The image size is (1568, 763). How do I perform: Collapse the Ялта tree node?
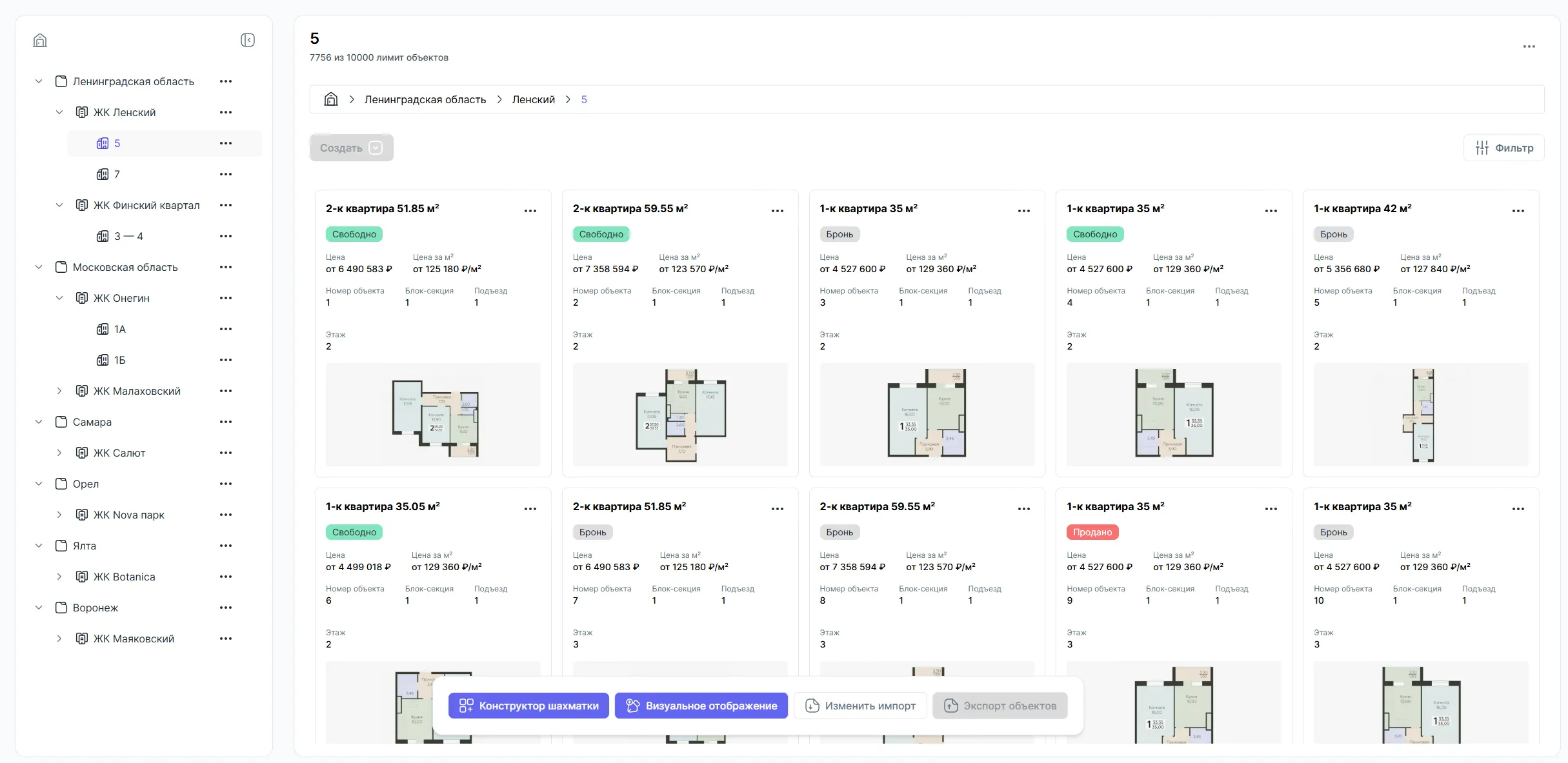[x=39, y=546]
